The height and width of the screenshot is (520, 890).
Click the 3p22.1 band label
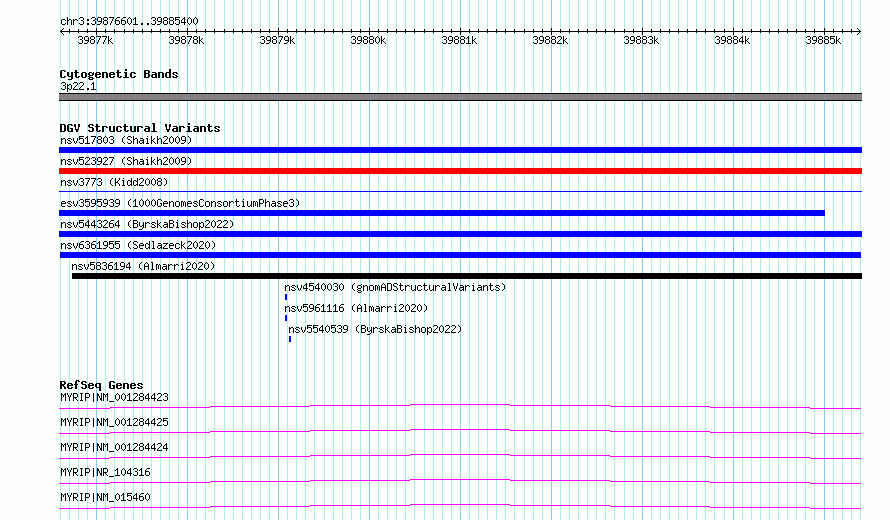[78, 86]
